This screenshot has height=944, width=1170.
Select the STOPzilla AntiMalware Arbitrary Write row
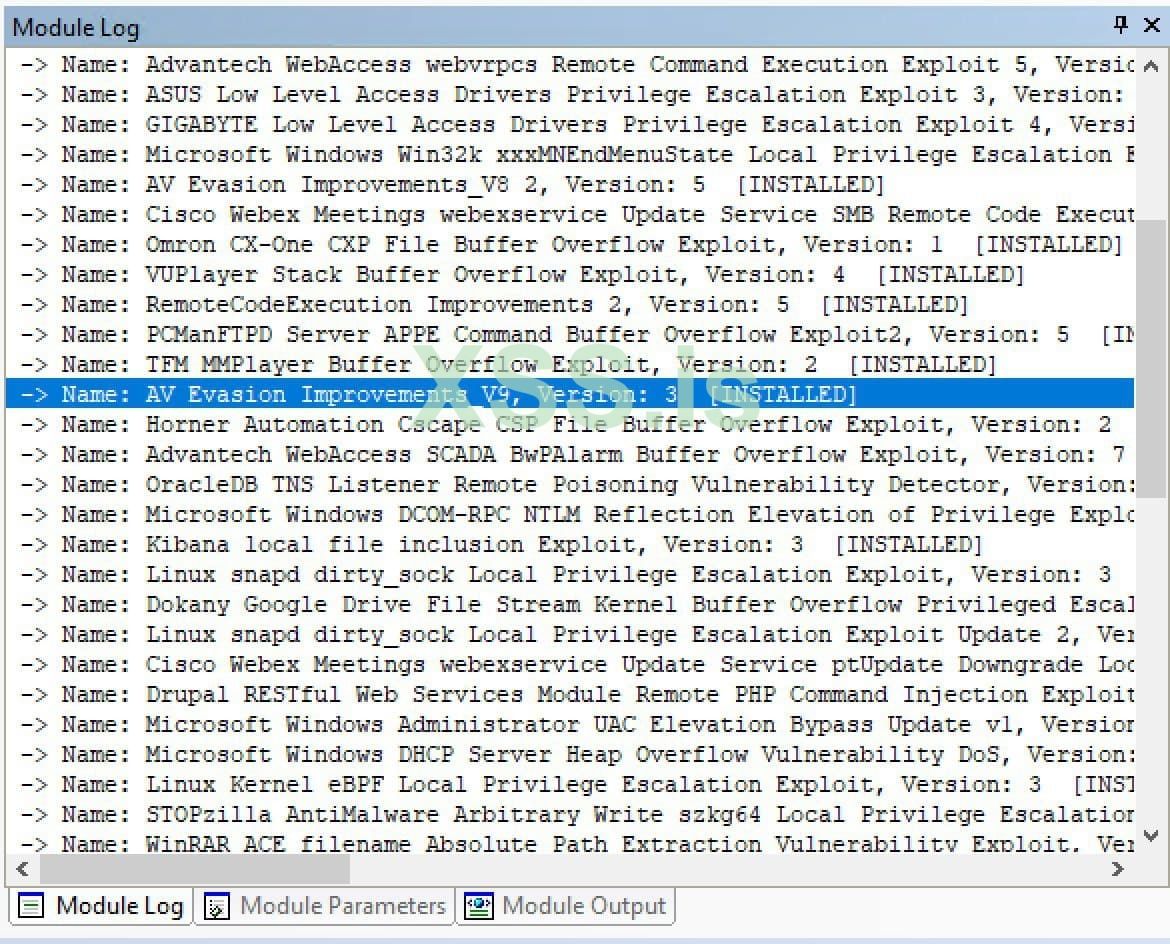click(570, 814)
